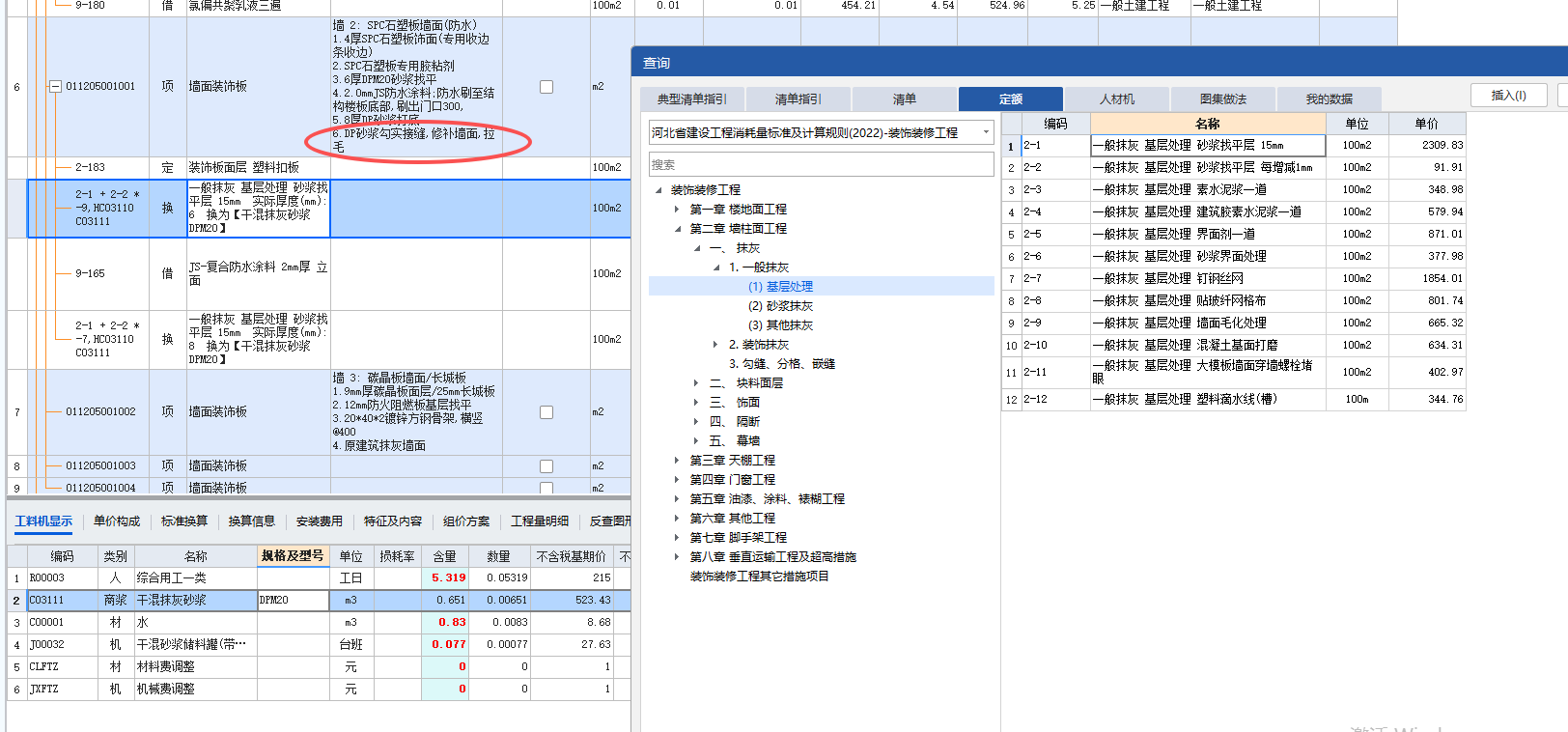Select quota row 2-1 砂浆找平层 15mm
1568x732 pixels.
click(x=1234, y=146)
